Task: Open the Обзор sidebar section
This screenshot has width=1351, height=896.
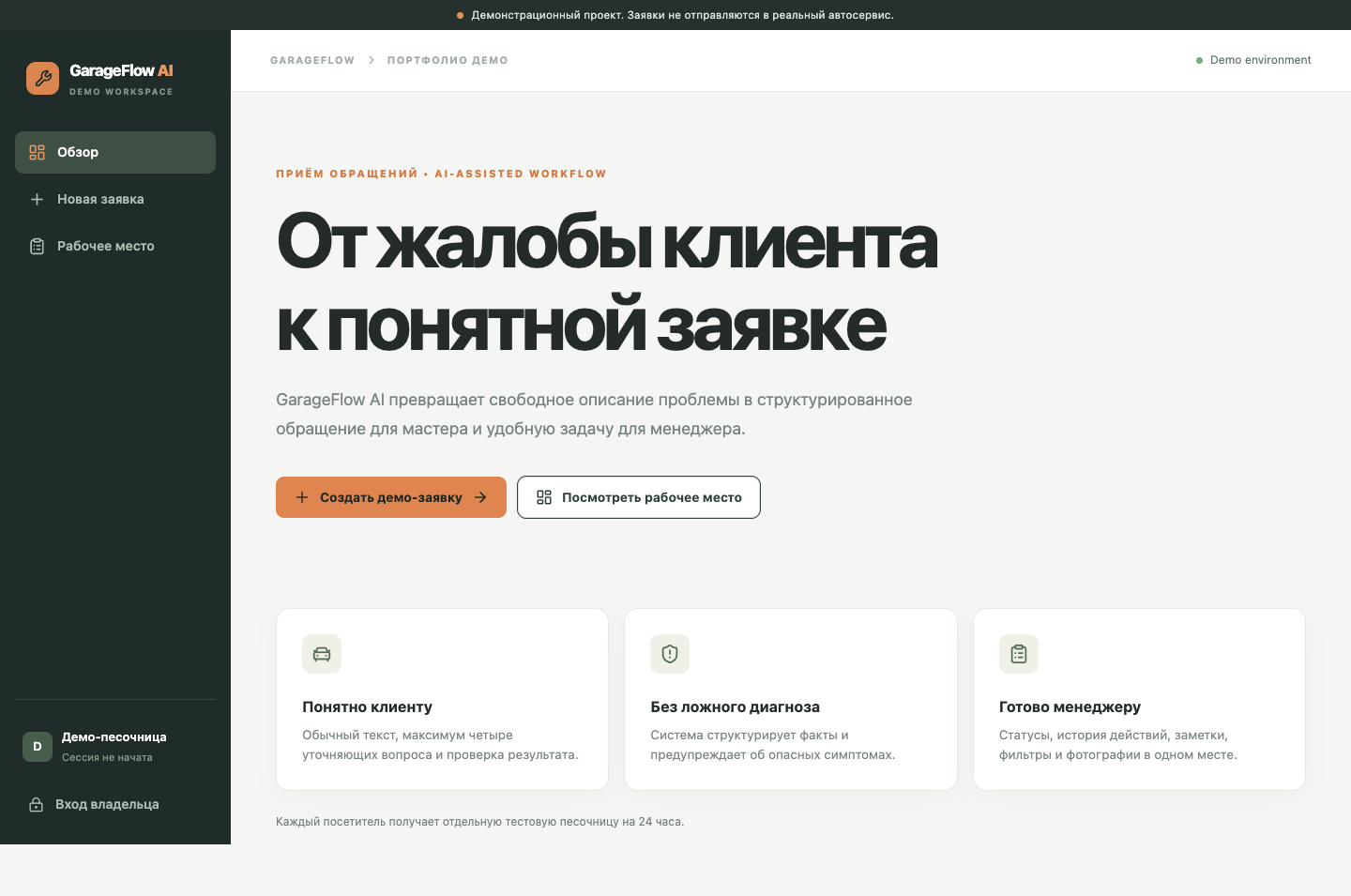Action: coord(115,152)
